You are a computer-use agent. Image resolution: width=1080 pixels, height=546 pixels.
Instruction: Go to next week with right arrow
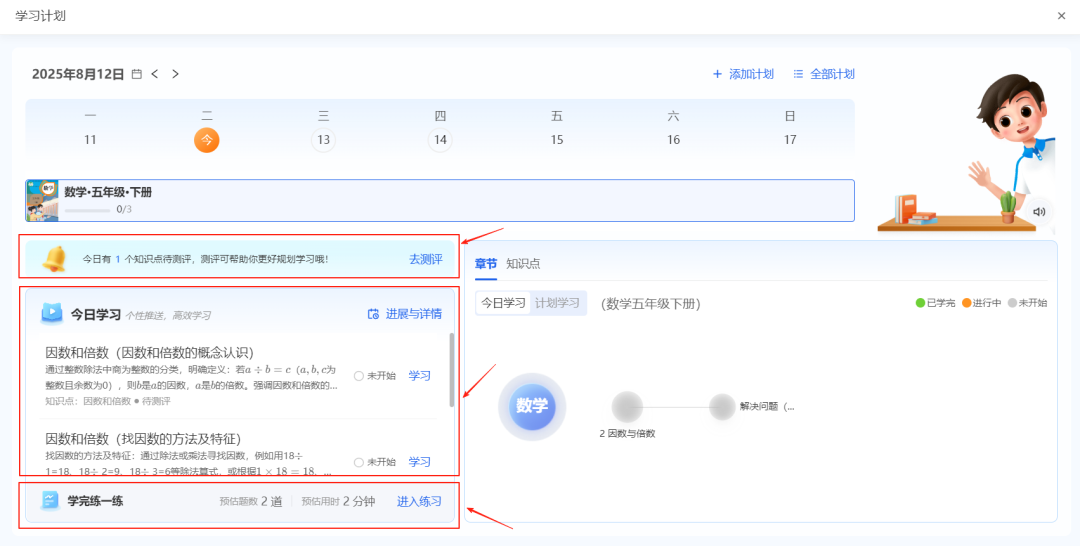pyautogui.click(x=176, y=74)
